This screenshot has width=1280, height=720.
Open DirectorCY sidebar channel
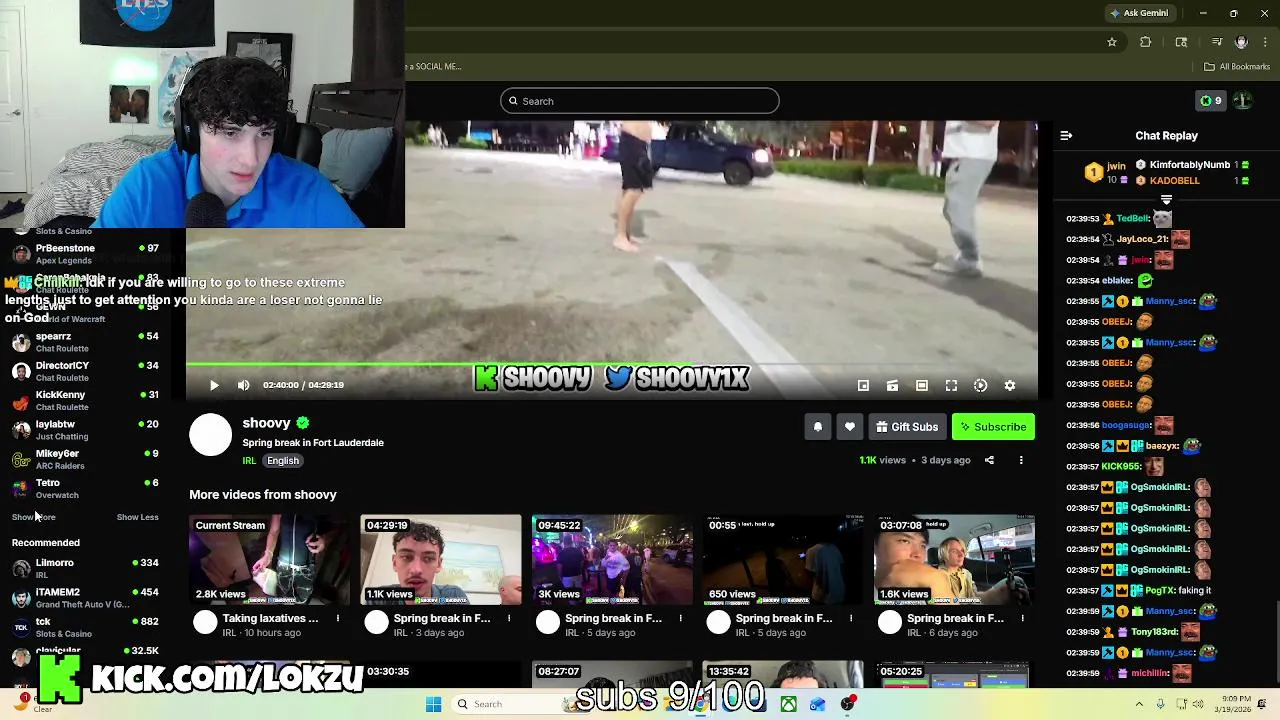pos(85,371)
